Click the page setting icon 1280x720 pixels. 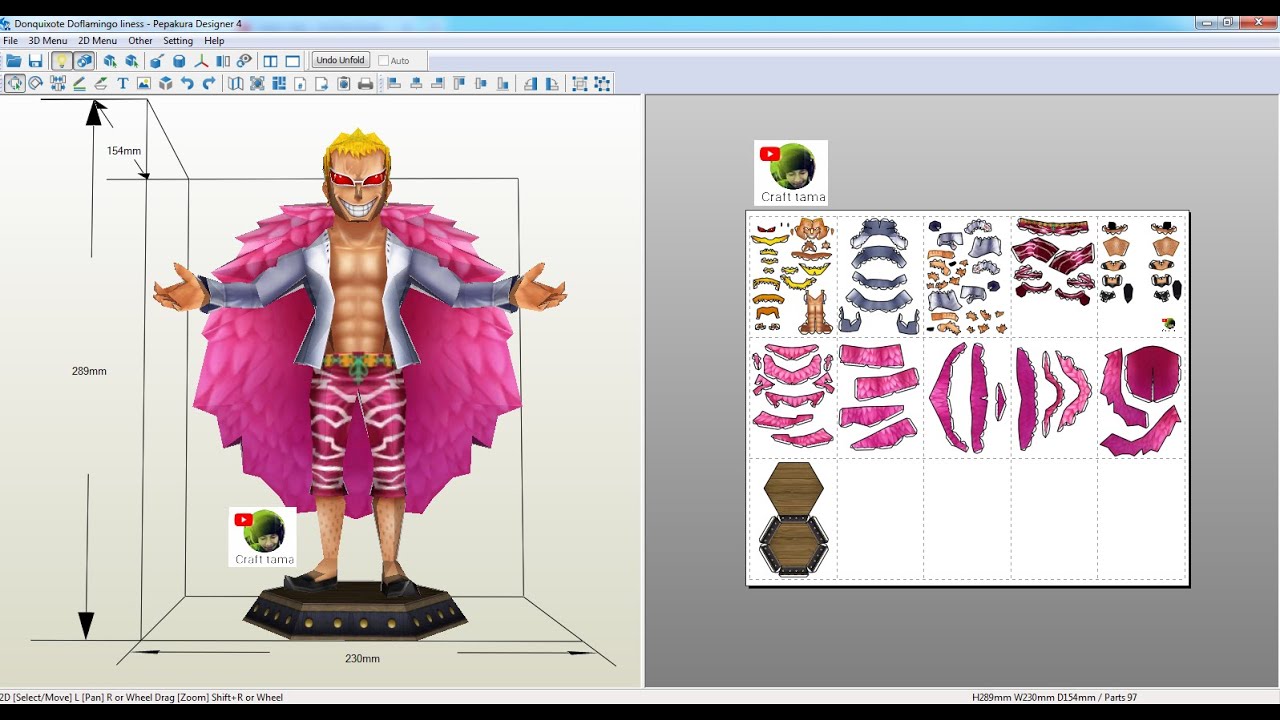point(300,84)
